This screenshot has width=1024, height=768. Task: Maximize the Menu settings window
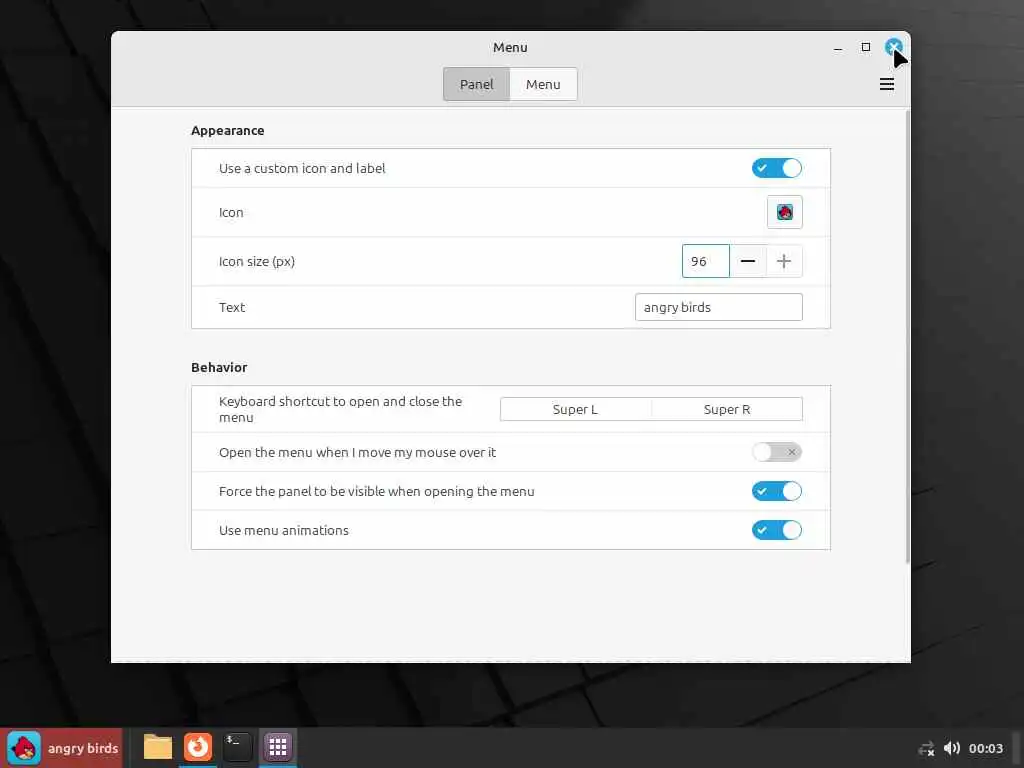[x=865, y=47]
